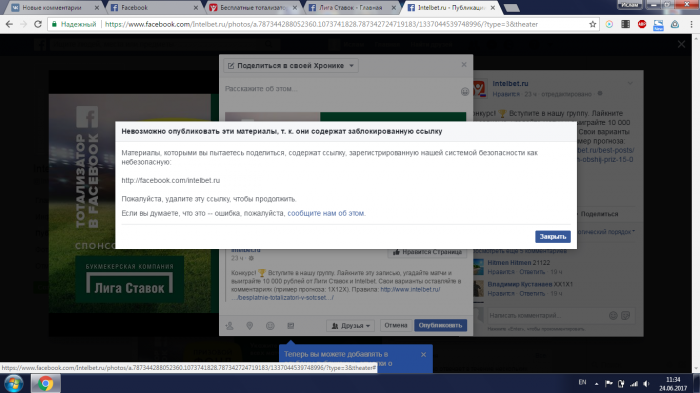Bookmark this page with the star icon
Screen dimensions: 700x393
tap(592, 24)
